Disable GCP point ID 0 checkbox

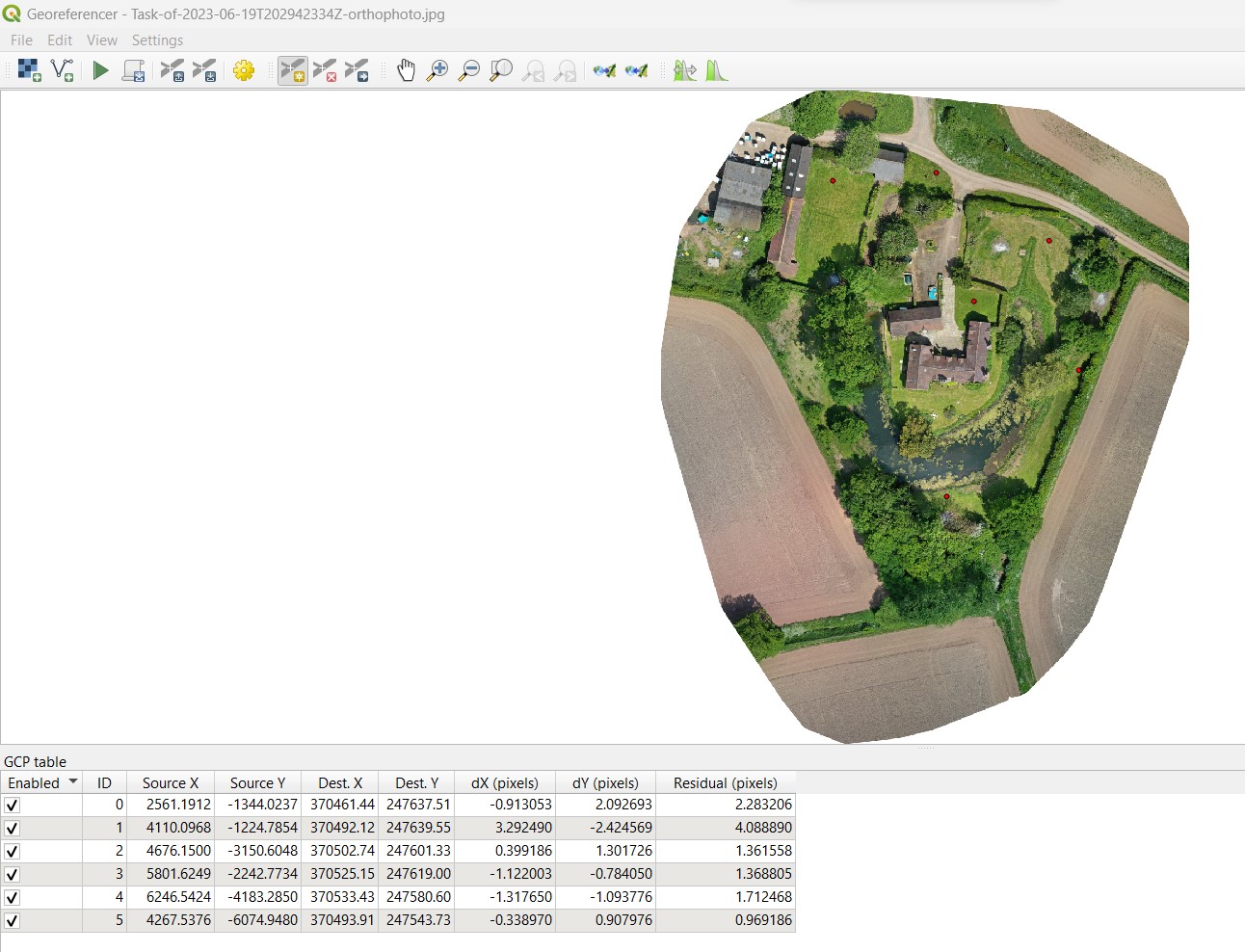(13, 805)
